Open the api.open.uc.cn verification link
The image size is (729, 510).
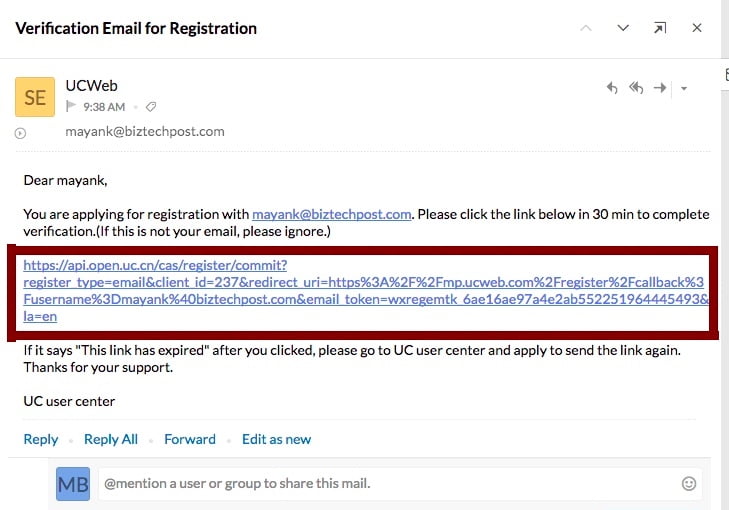(x=365, y=291)
